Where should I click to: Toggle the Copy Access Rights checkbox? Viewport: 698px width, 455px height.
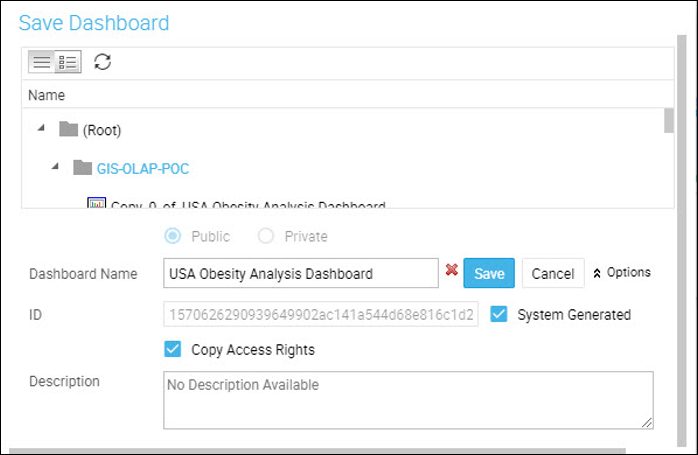(173, 349)
